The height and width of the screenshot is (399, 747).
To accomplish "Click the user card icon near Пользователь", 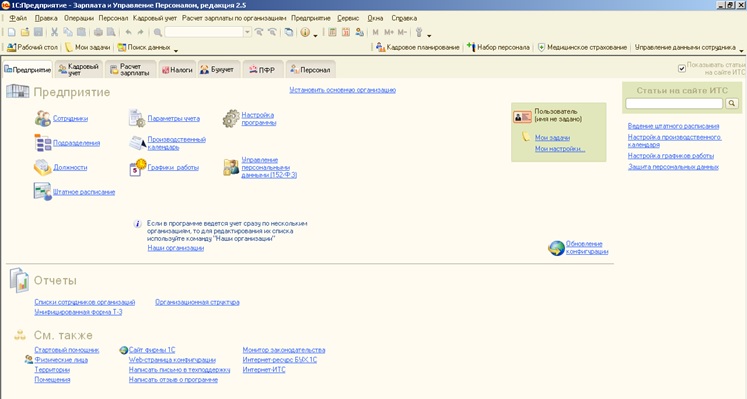I will click(522, 116).
